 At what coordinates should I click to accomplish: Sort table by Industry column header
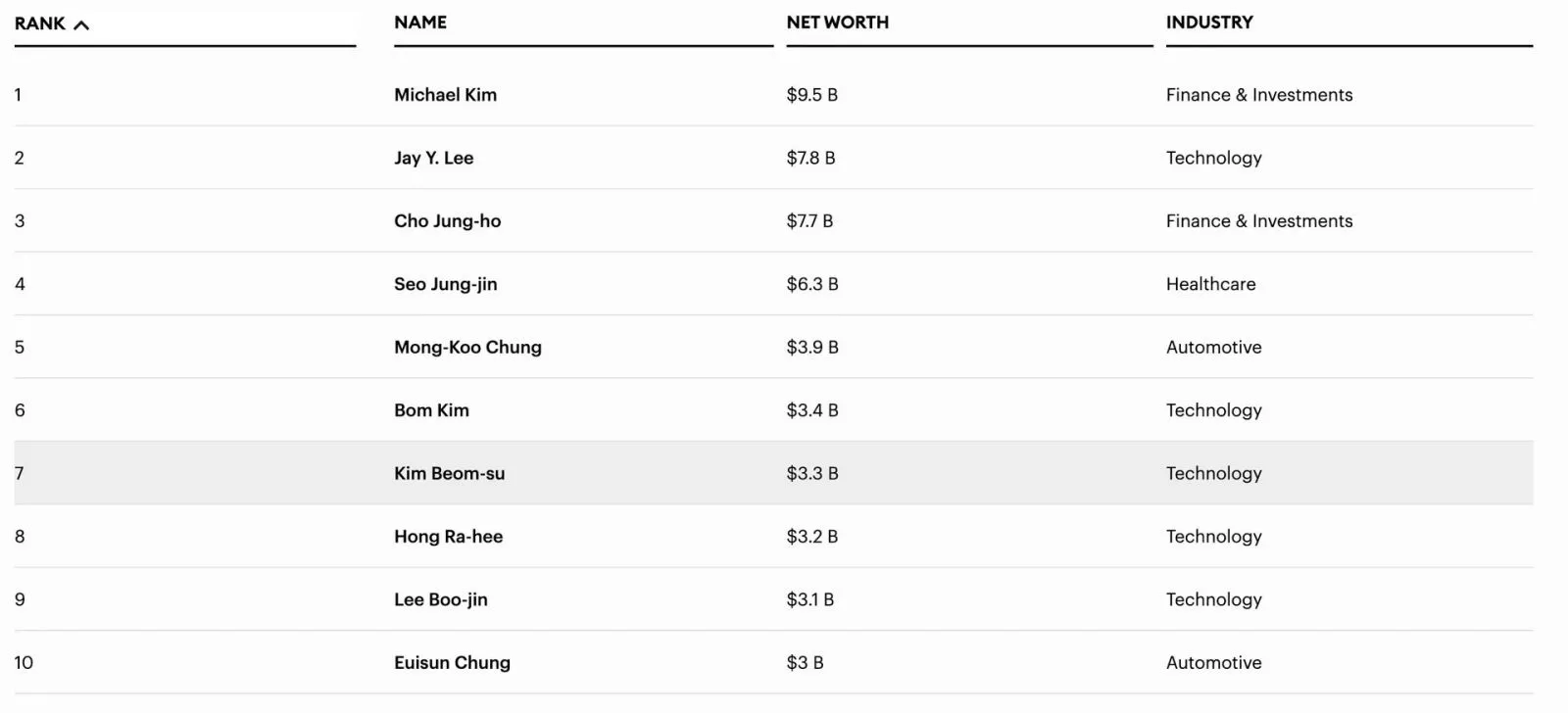1209,23
